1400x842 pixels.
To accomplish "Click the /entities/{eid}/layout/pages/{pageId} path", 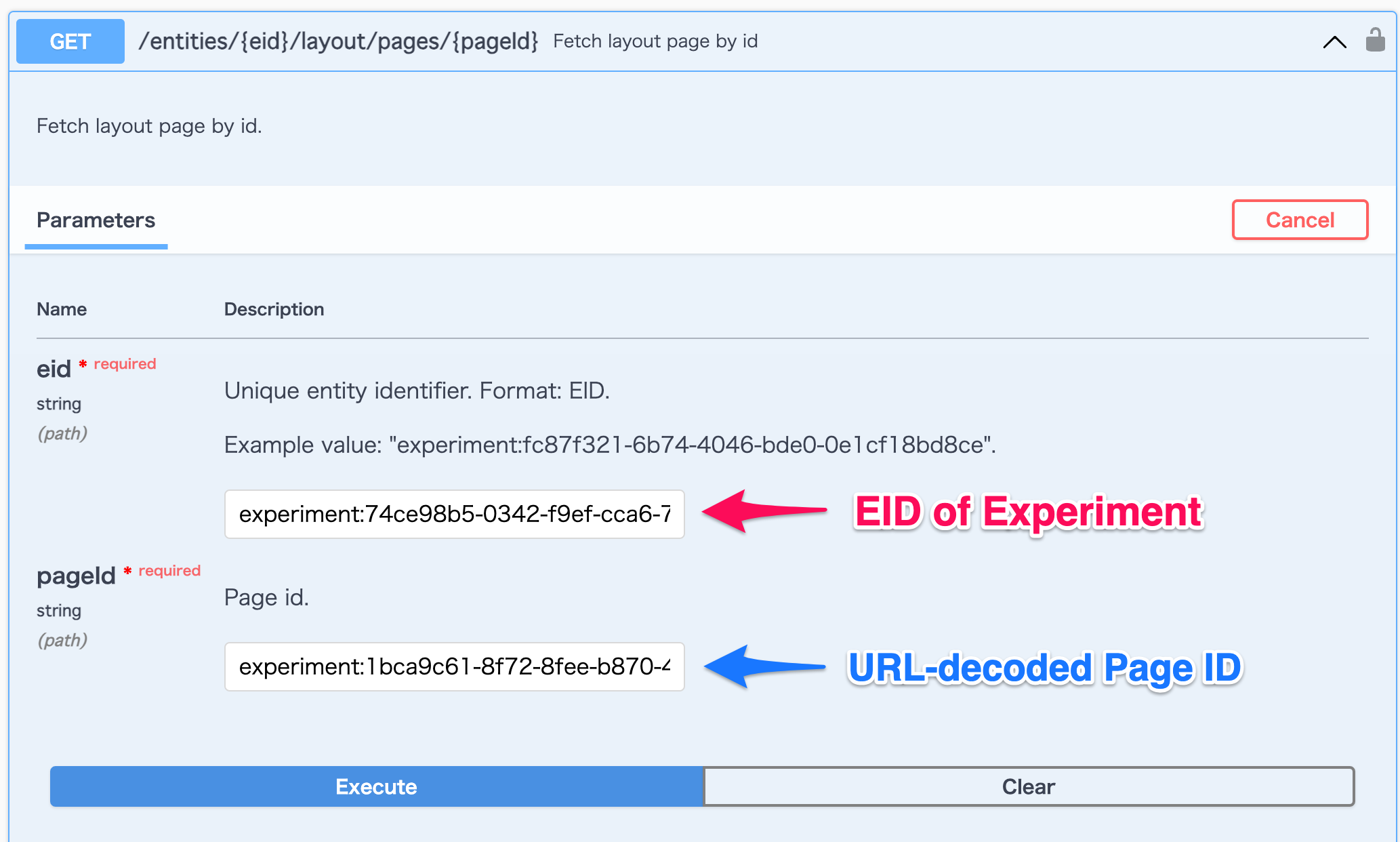I will coord(338,41).
